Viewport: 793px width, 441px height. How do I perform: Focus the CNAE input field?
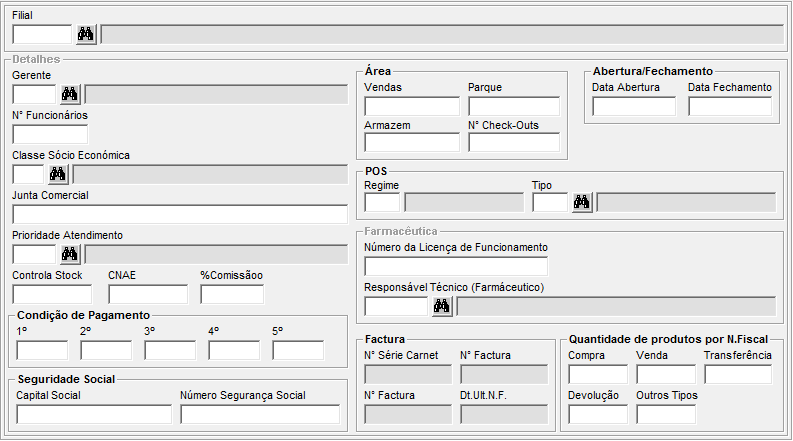pos(148,294)
